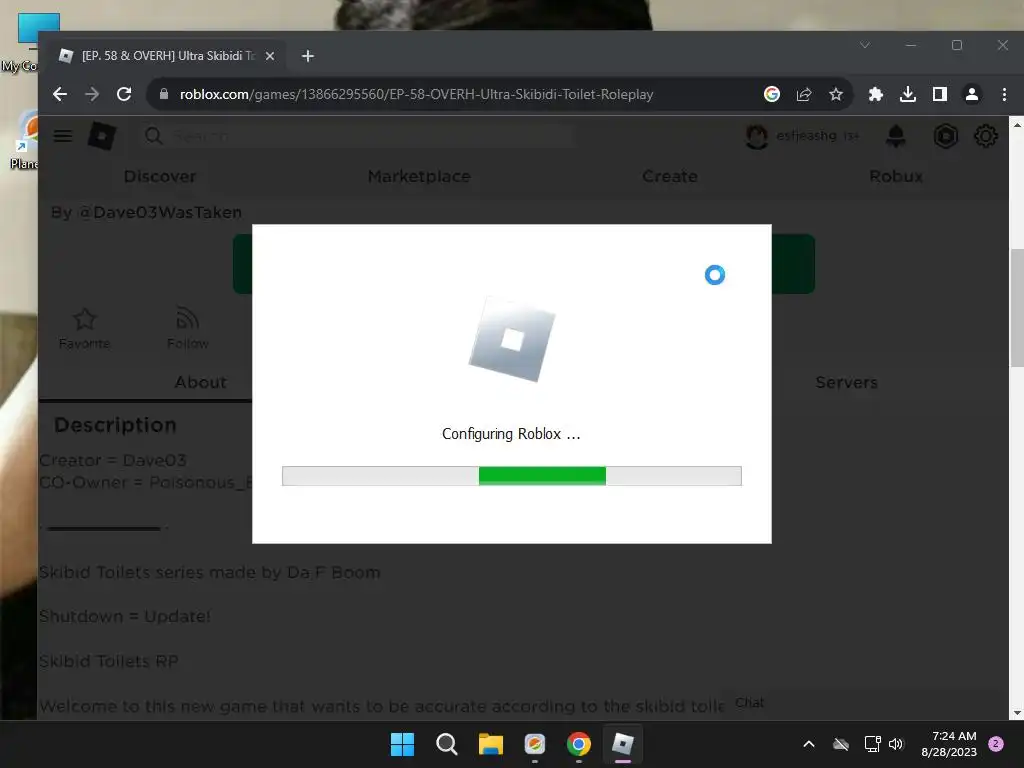Bookmark this tab with the star
Viewport: 1024px width, 768px height.
click(835, 94)
